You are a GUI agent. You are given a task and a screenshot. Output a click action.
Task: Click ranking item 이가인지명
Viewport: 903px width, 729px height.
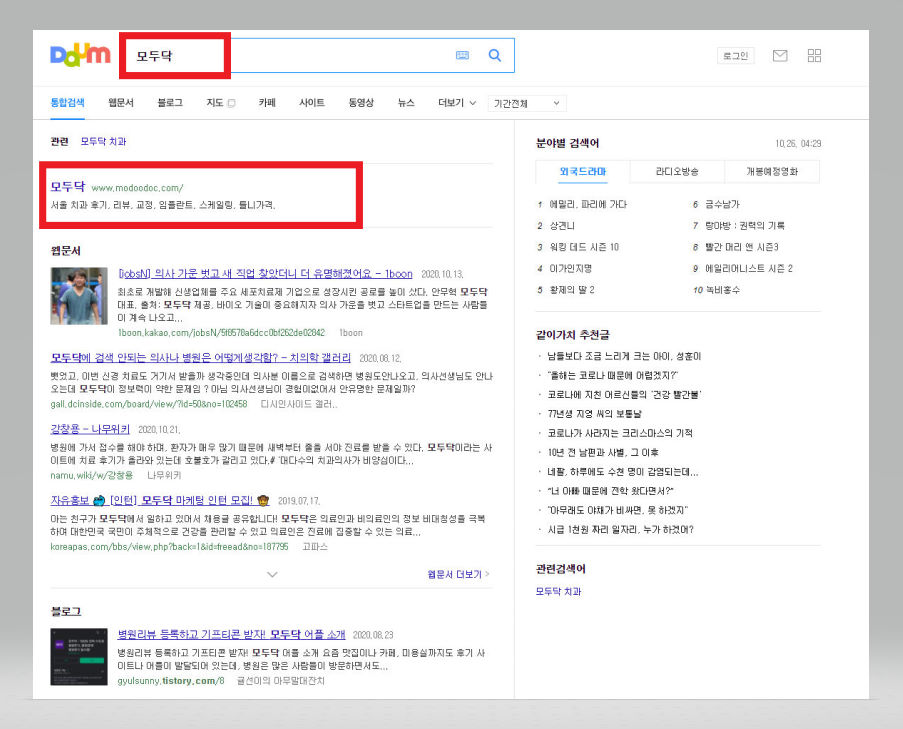tap(570, 268)
